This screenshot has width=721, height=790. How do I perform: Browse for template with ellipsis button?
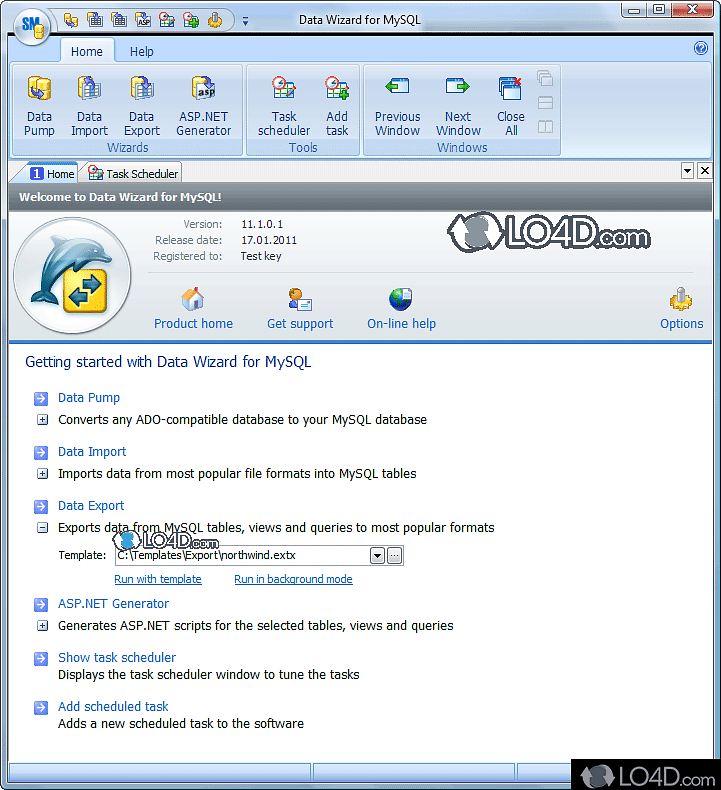(x=395, y=556)
